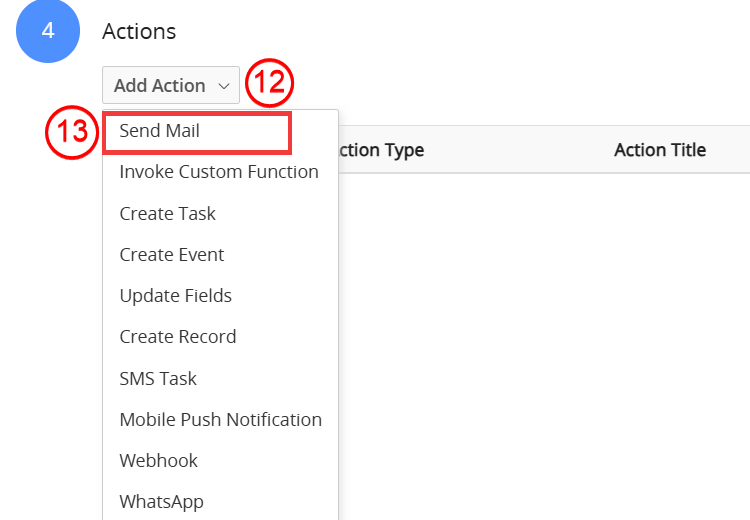Click the Action Type column header
The width and height of the screenshot is (750, 520).
pyautogui.click(x=381, y=150)
